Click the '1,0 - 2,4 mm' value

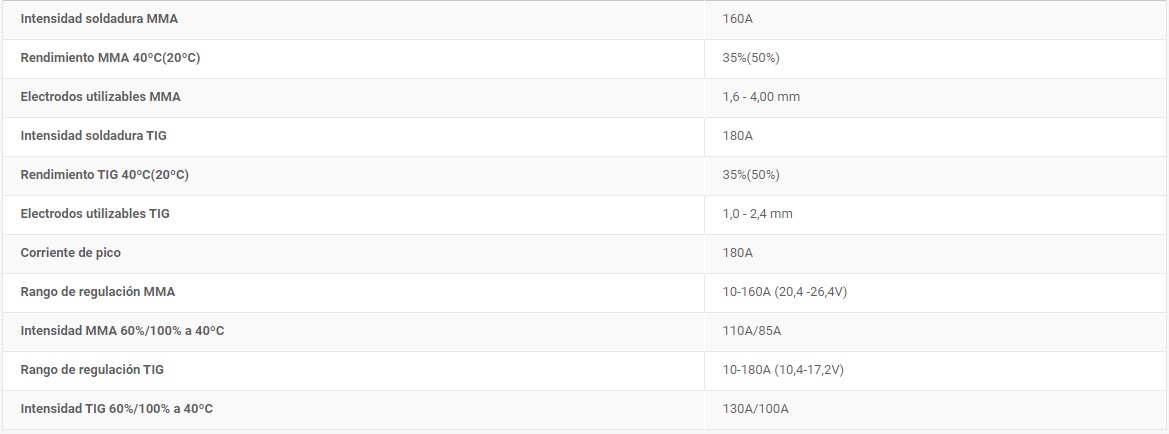(757, 214)
